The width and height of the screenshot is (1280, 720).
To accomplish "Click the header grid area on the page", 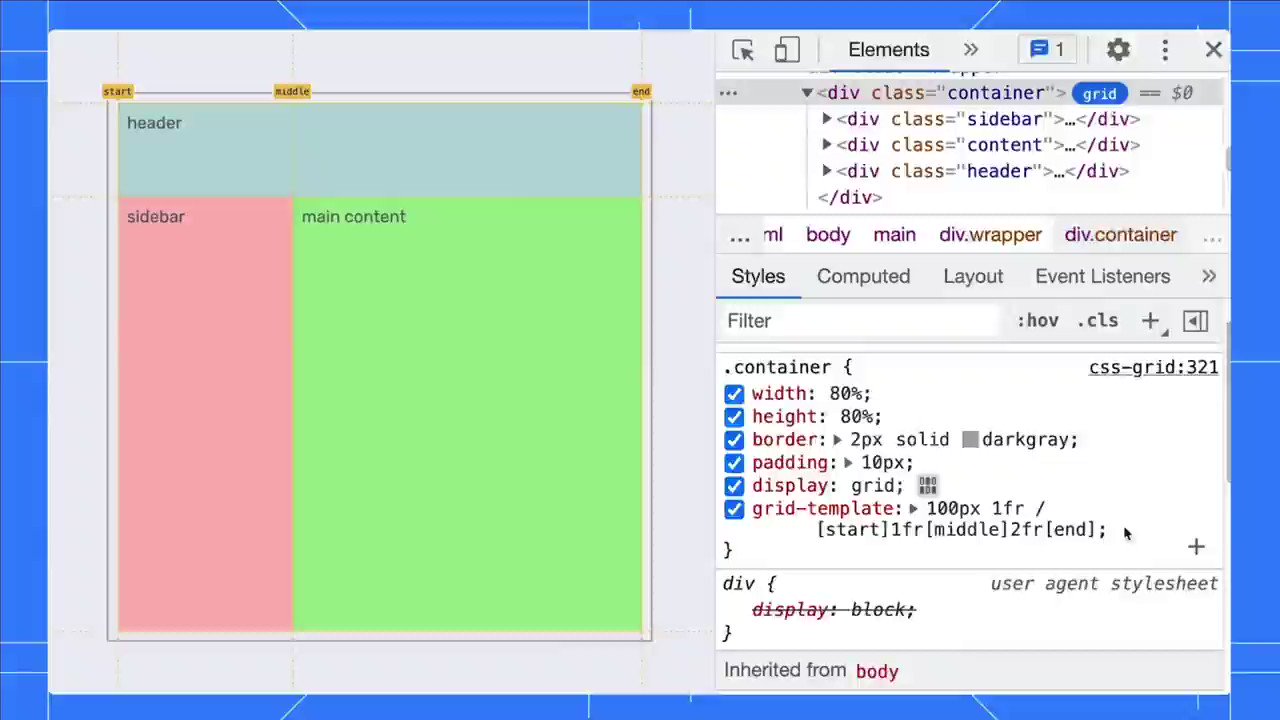I will 380,150.
